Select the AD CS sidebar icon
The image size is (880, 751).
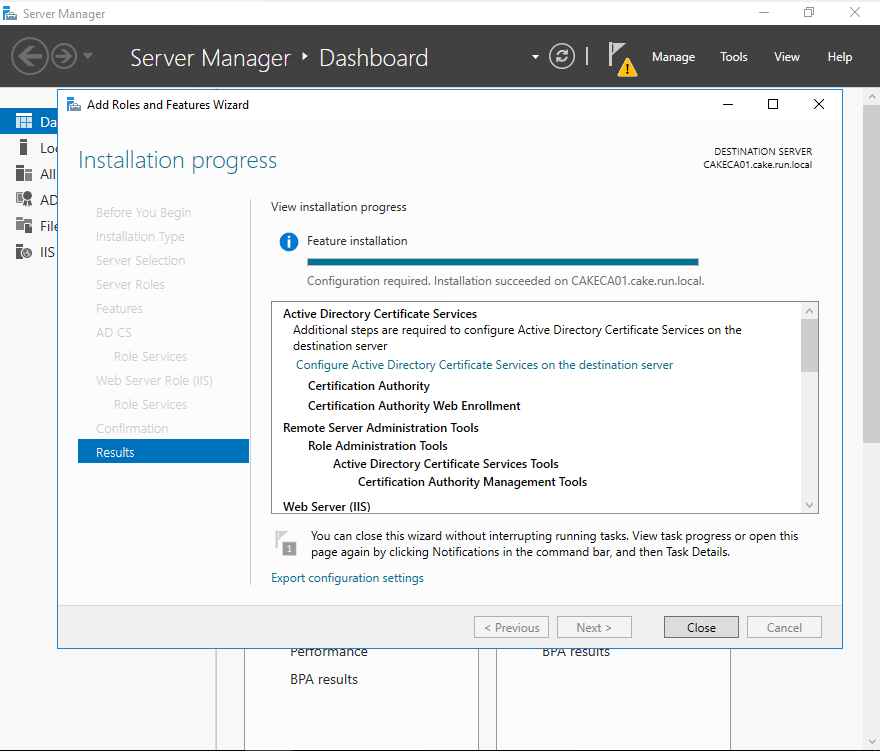pyautogui.click(x=24, y=199)
